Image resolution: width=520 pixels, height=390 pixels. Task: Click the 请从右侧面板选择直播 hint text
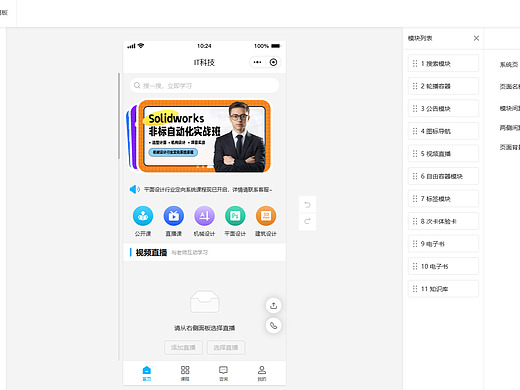[x=204, y=328]
